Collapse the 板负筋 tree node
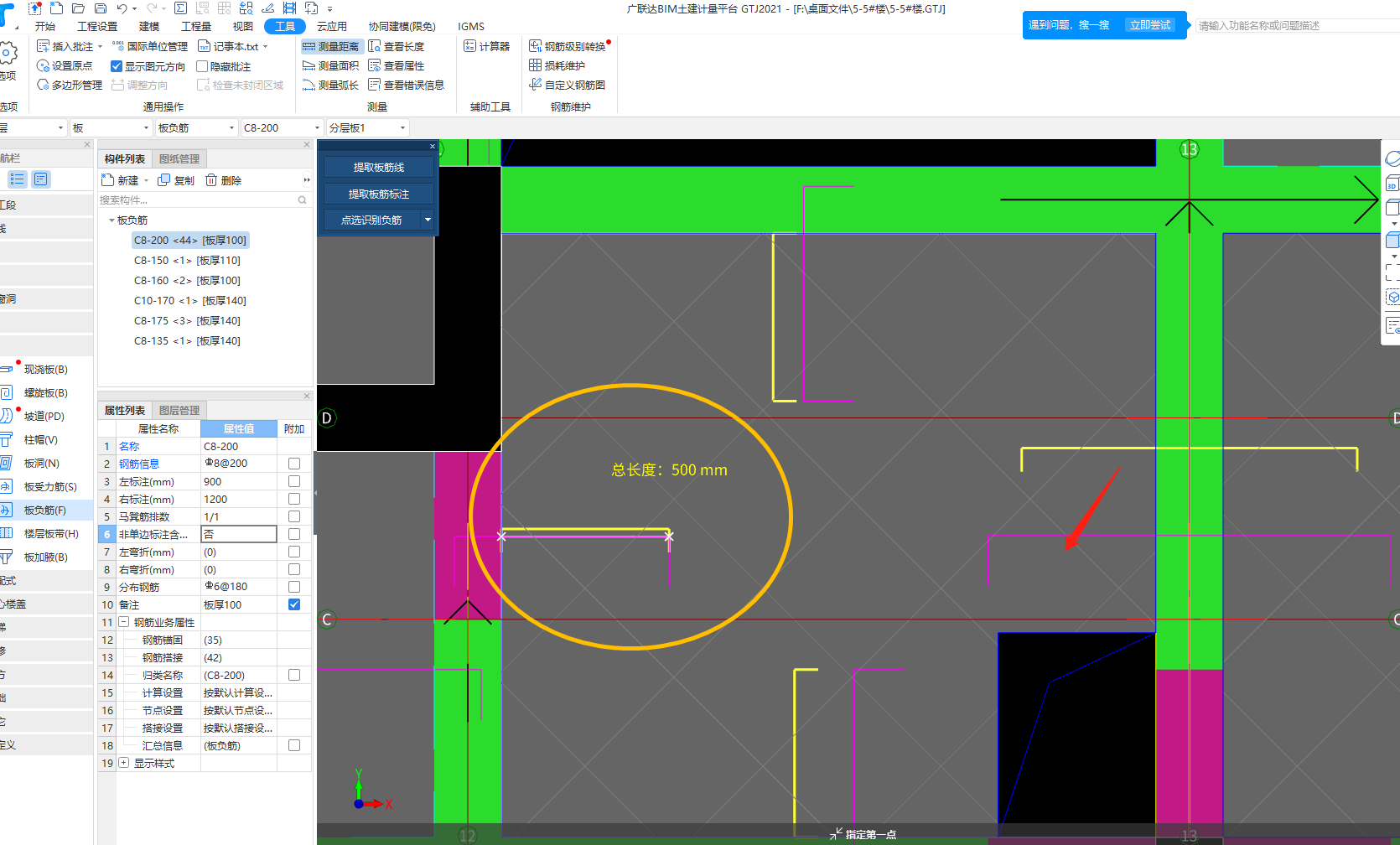Screen dimensions: 1400x845 tap(111, 220)
